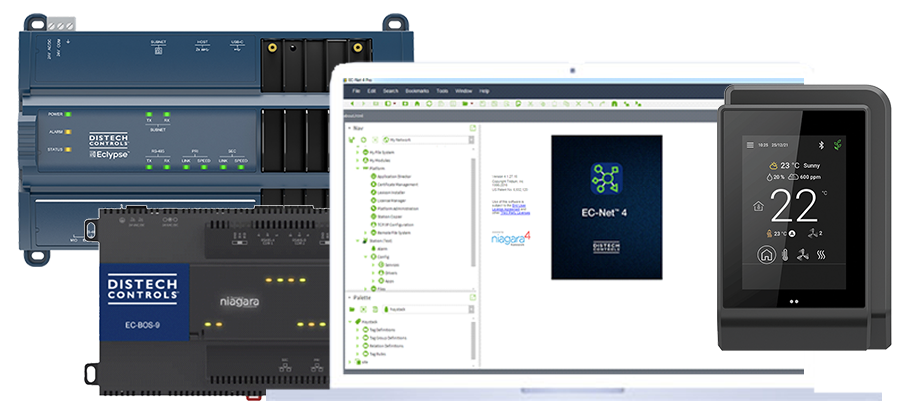This screenshot has height=418, width=902.
Task: Select TCP/IP Configuration in Nav tree
Action: [396, 225]
